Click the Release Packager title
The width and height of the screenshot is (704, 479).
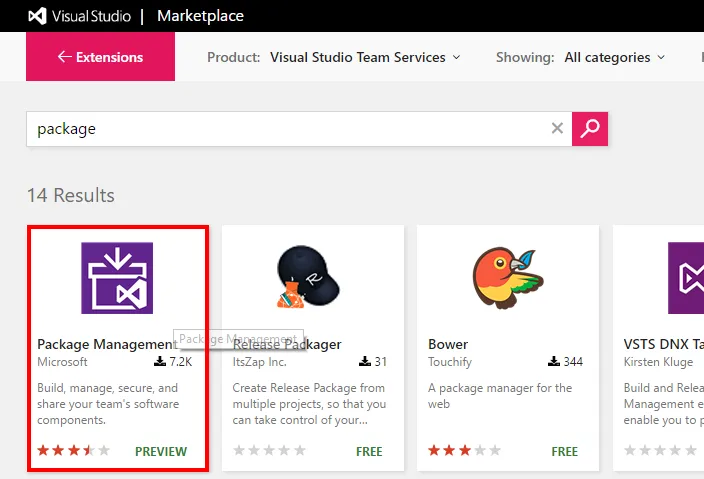pyautogui.click(x=287, y=344)
